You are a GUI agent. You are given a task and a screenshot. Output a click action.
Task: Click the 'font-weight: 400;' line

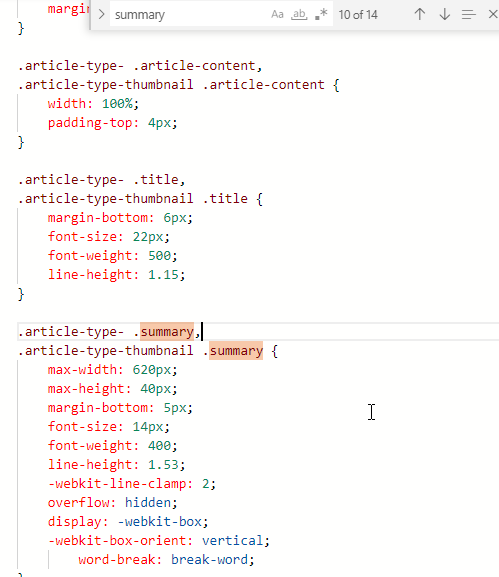point(113,446)
